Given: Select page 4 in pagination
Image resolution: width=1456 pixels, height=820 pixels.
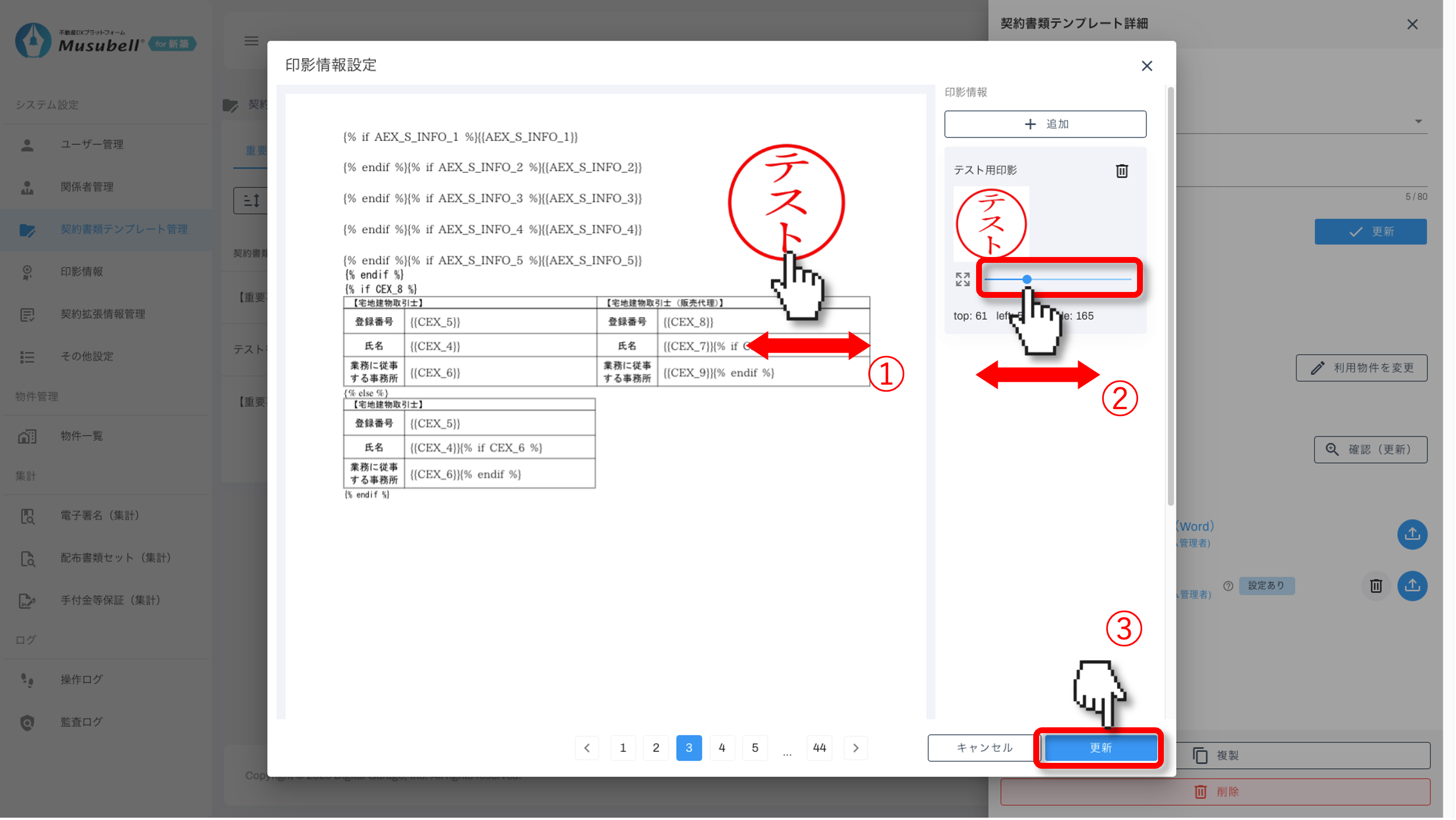Looking at the screenshot, I should pyautogui.click(x=722, y=748).
